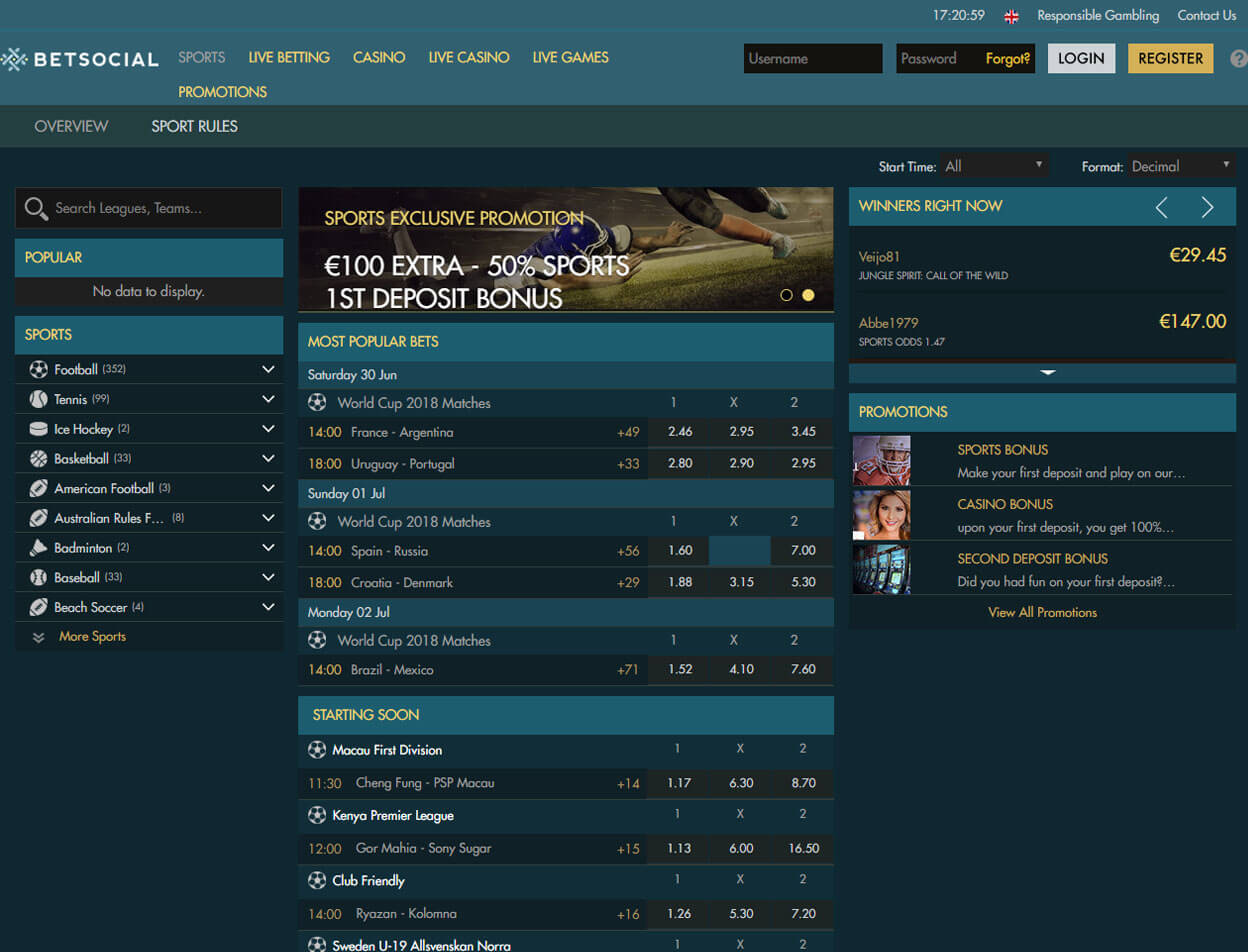Click the Forgot? password link
This screenshot has height=952, width=1248.
point(1007,59)
